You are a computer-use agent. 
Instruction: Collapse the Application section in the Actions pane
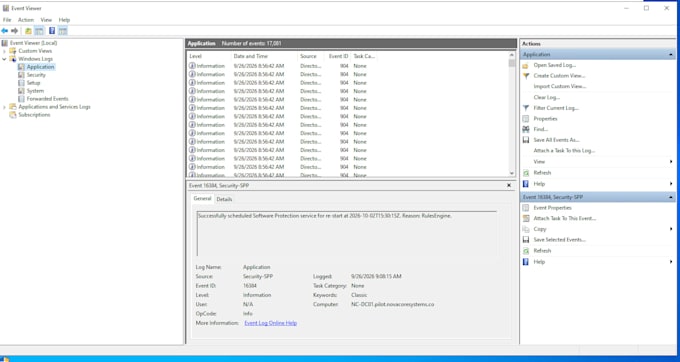tap(671, 55)
